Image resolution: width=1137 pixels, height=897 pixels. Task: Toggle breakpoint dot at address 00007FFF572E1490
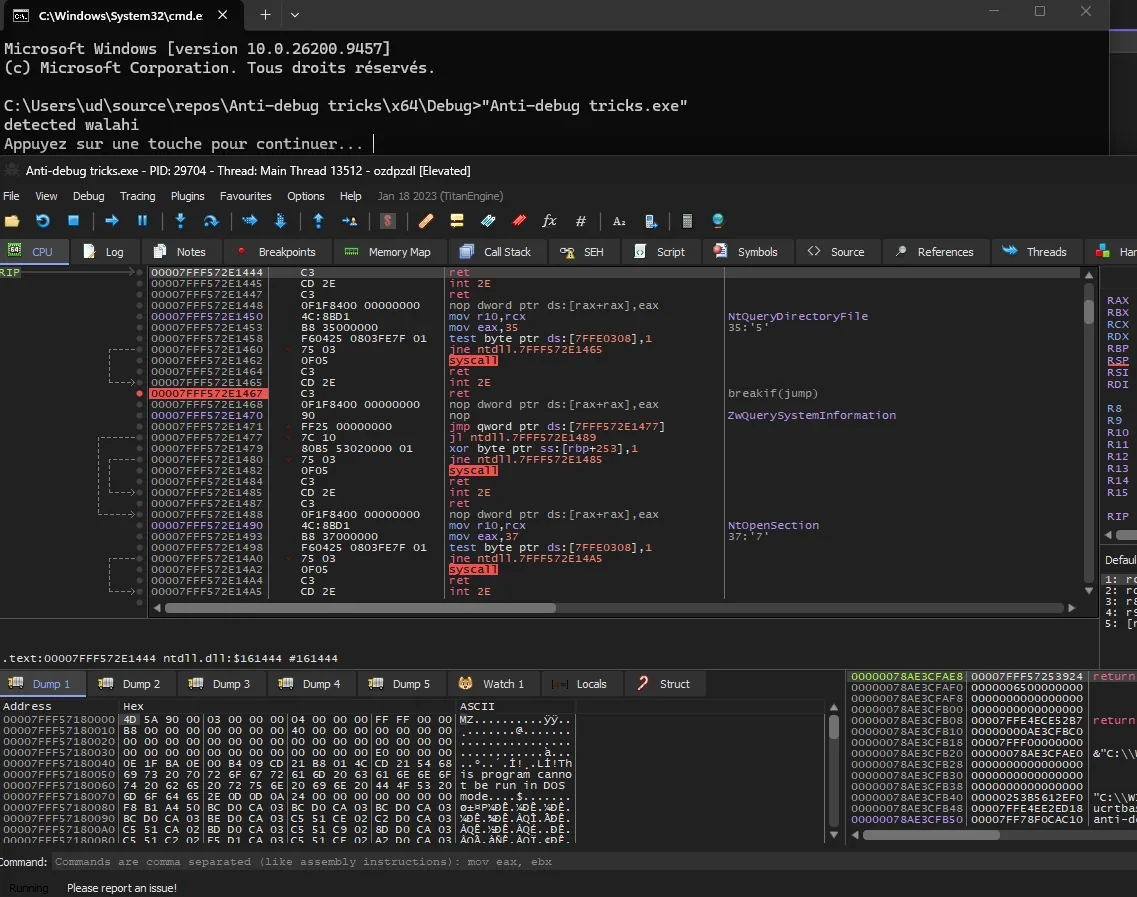[x=139, y=526]
